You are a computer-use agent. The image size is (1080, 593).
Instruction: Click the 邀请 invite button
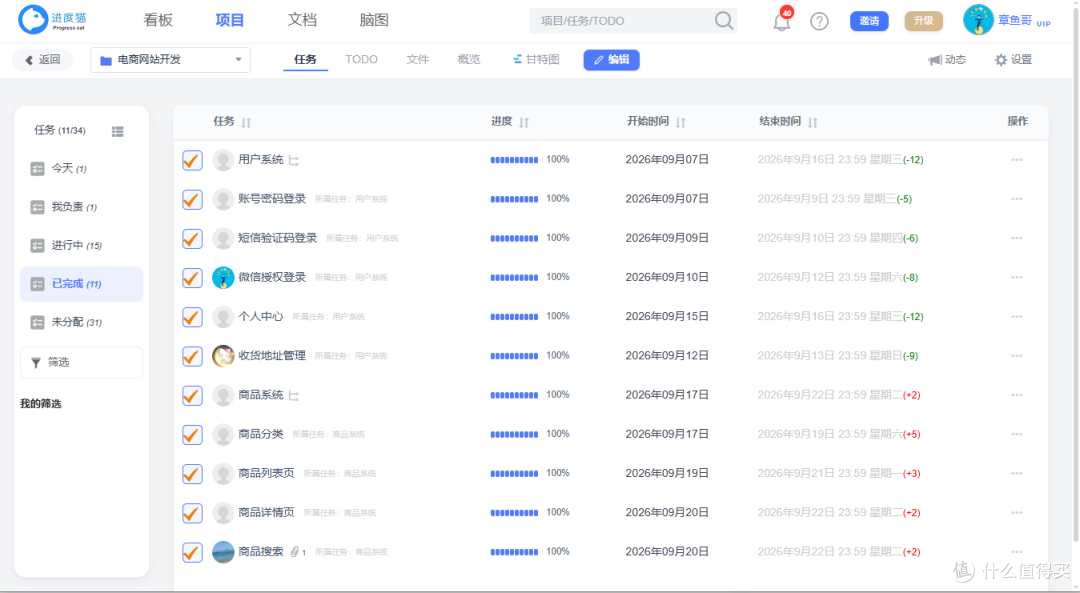(869, 21)
